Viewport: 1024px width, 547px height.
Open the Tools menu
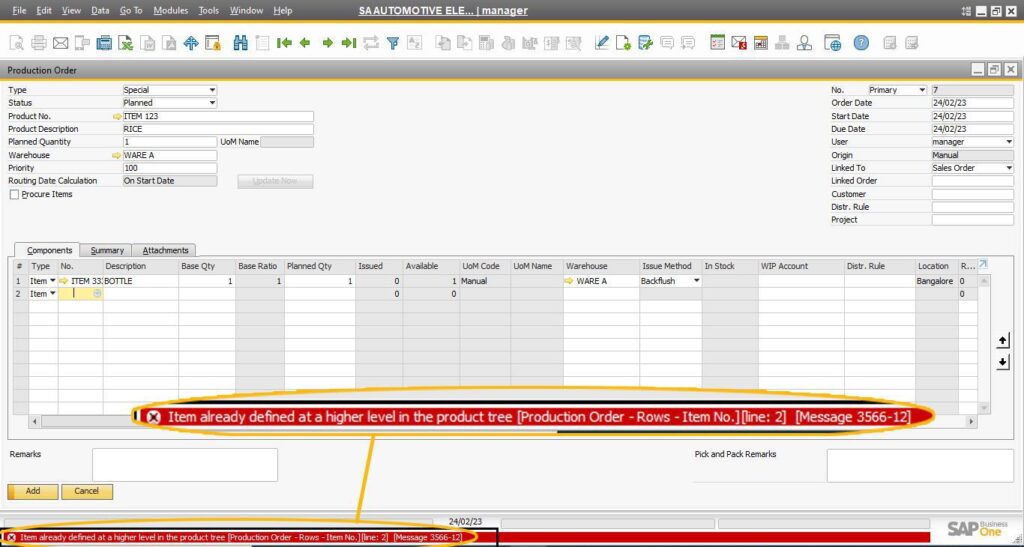pos(208,10)
